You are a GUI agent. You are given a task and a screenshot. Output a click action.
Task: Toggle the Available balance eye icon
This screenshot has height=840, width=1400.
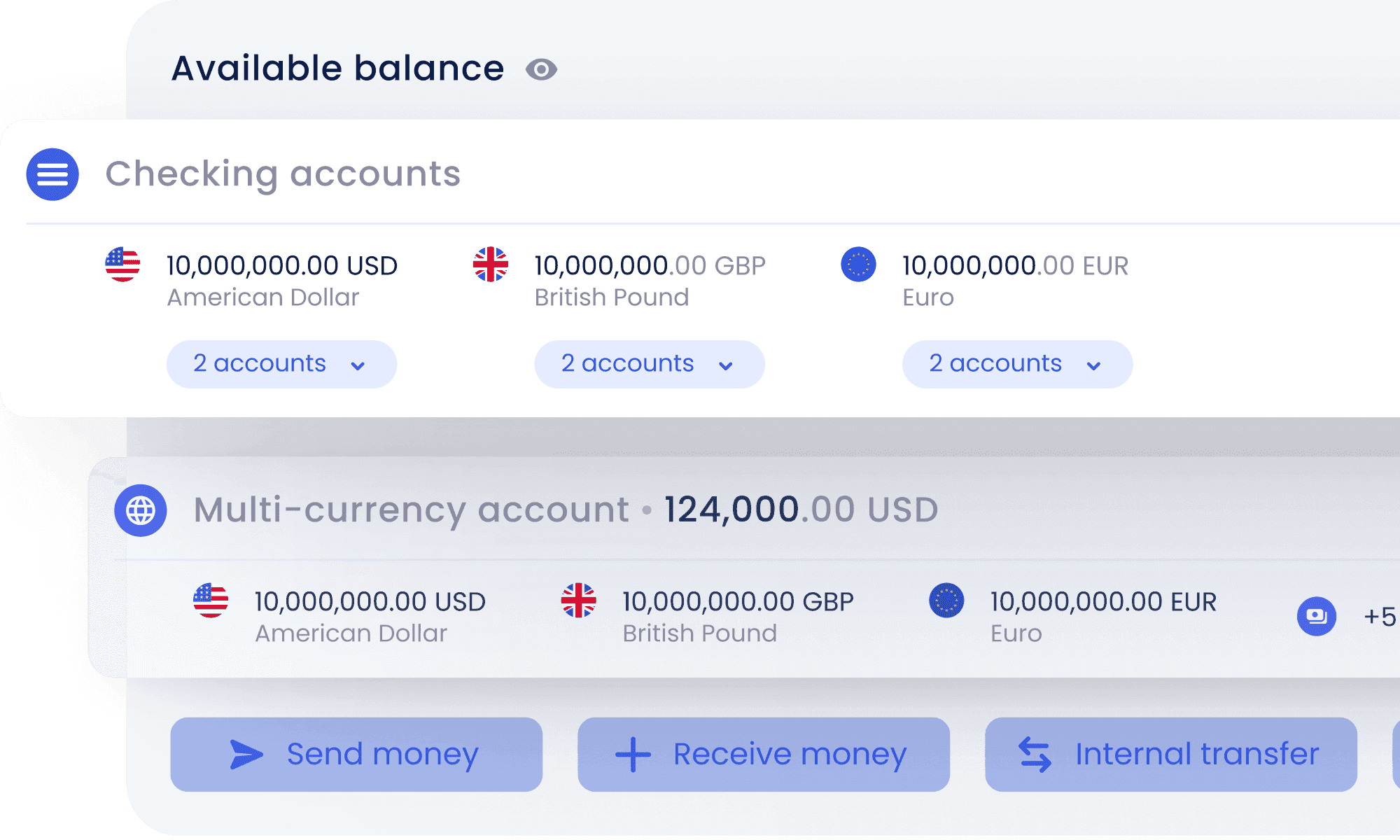(541, 69)
